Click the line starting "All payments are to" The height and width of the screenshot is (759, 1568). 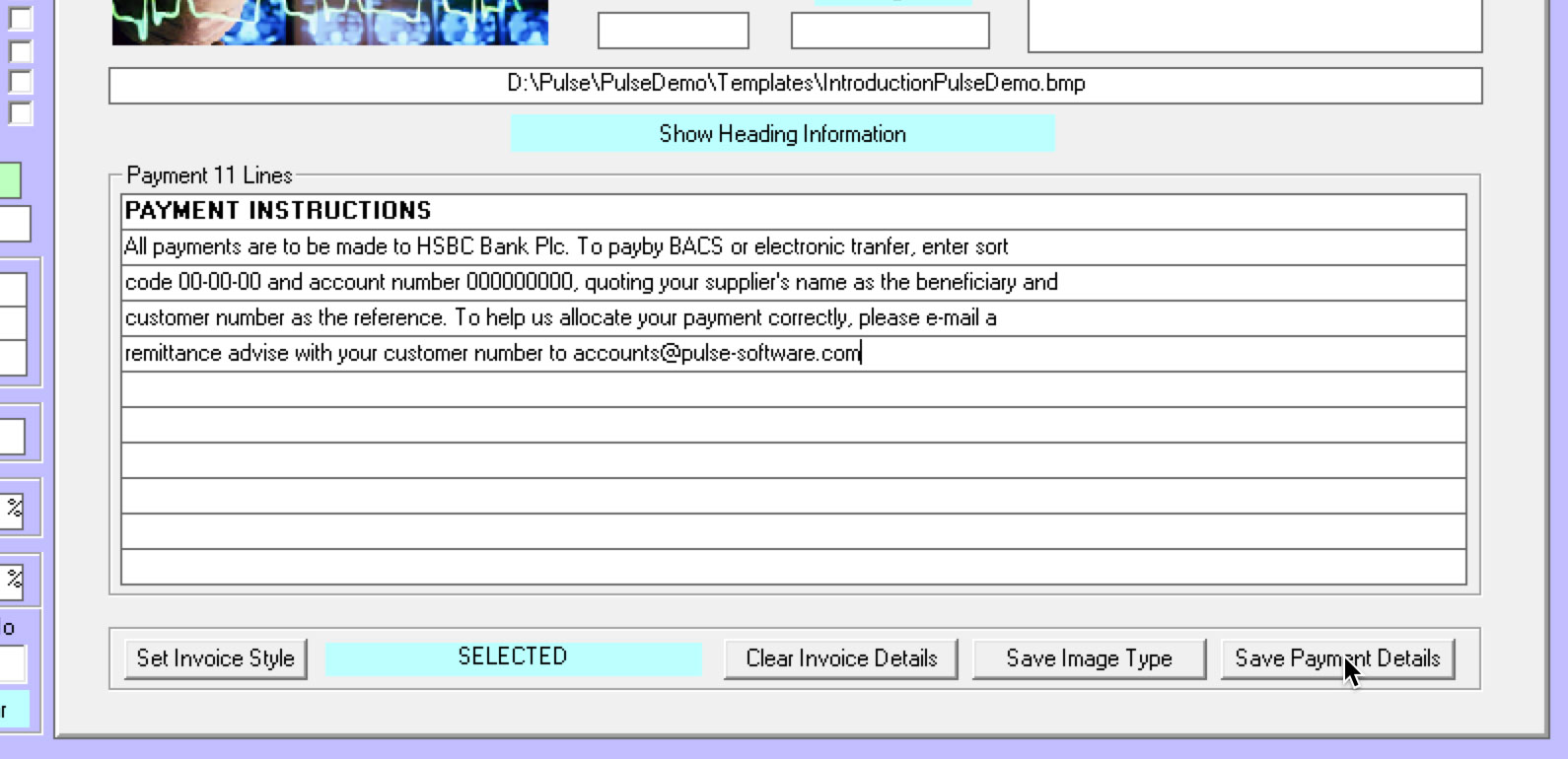coord(793,246)
